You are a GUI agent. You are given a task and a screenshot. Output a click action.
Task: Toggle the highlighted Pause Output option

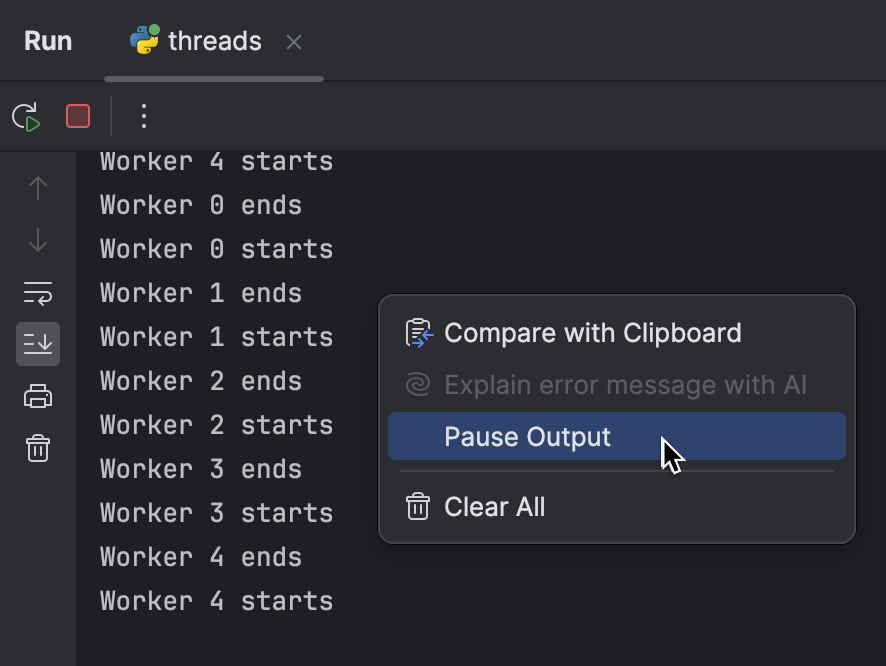tap(527, 436)
